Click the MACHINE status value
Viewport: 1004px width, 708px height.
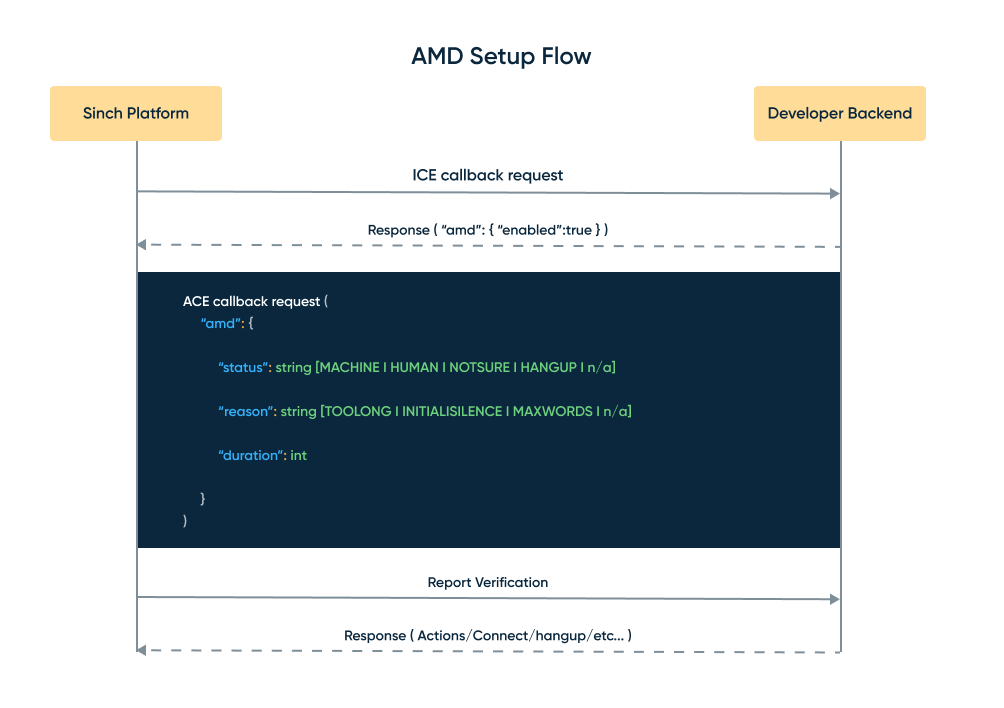pos(349,367)
